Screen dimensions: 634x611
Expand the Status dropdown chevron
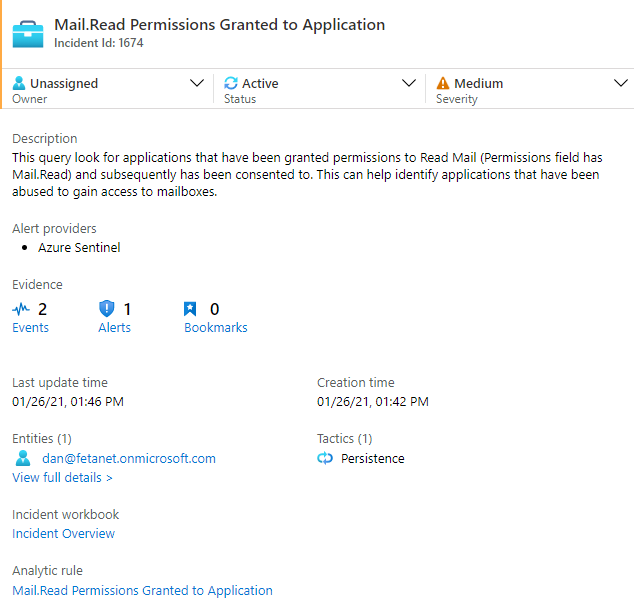pyautogui.click(x=409, y=83)
